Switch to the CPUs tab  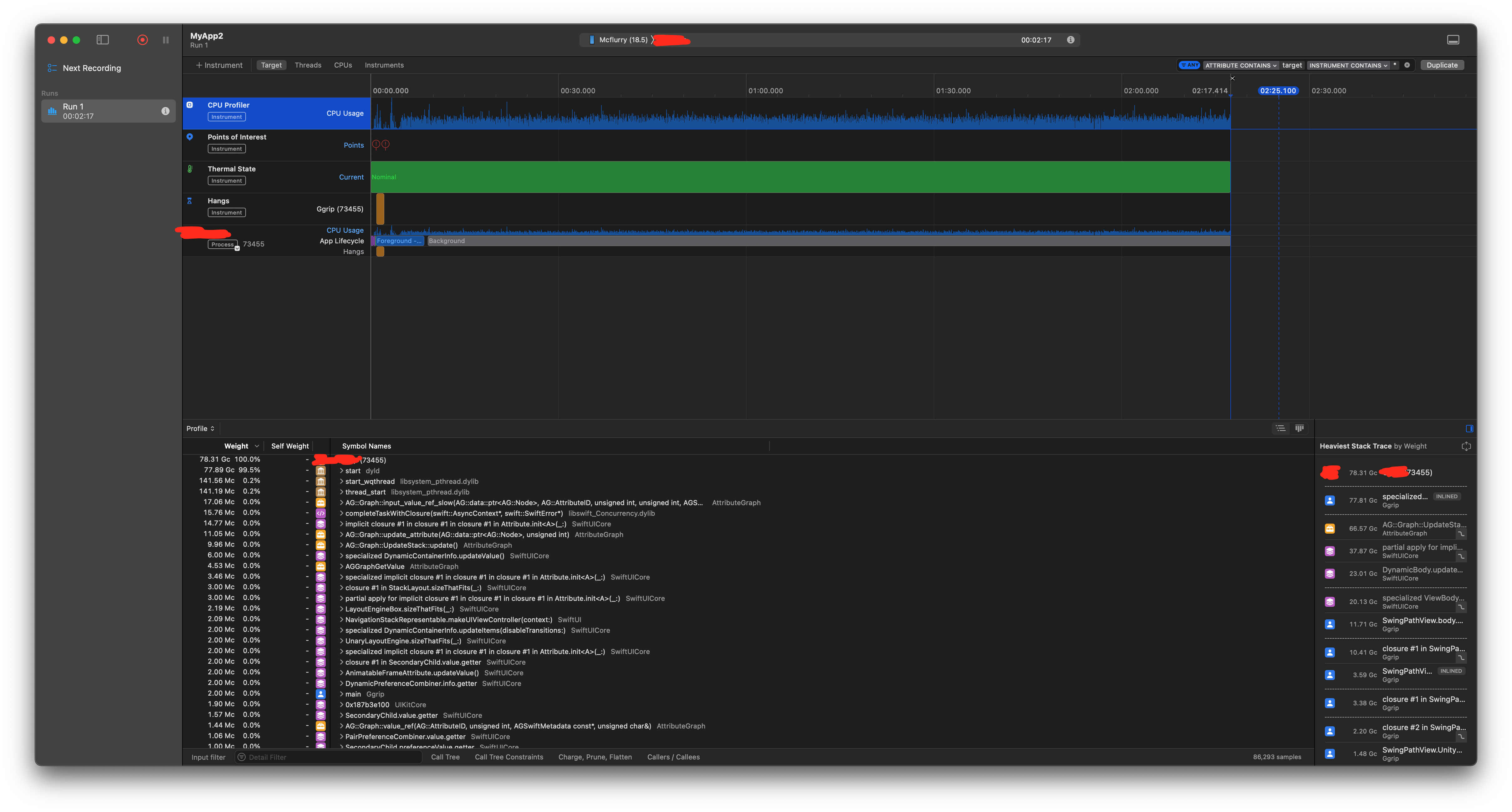coord(343,65)
